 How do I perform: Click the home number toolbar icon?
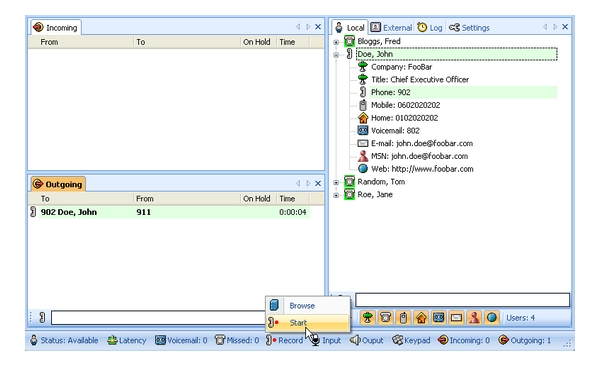(x=421, y=318)
